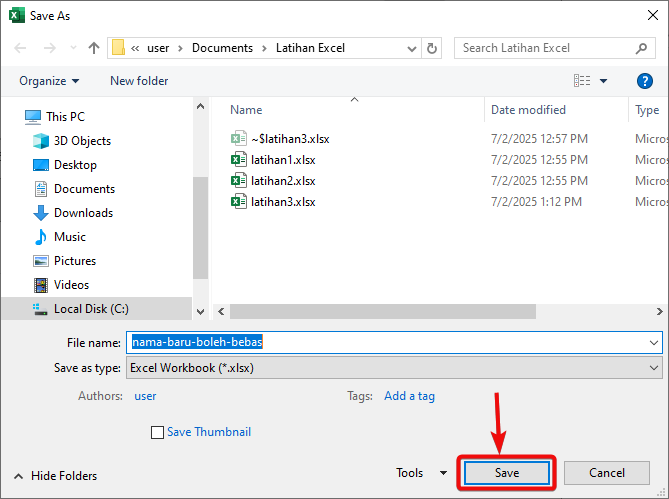Click the search magnifier icon
This screenshot has width=669, height=499.
click(641, 48)
